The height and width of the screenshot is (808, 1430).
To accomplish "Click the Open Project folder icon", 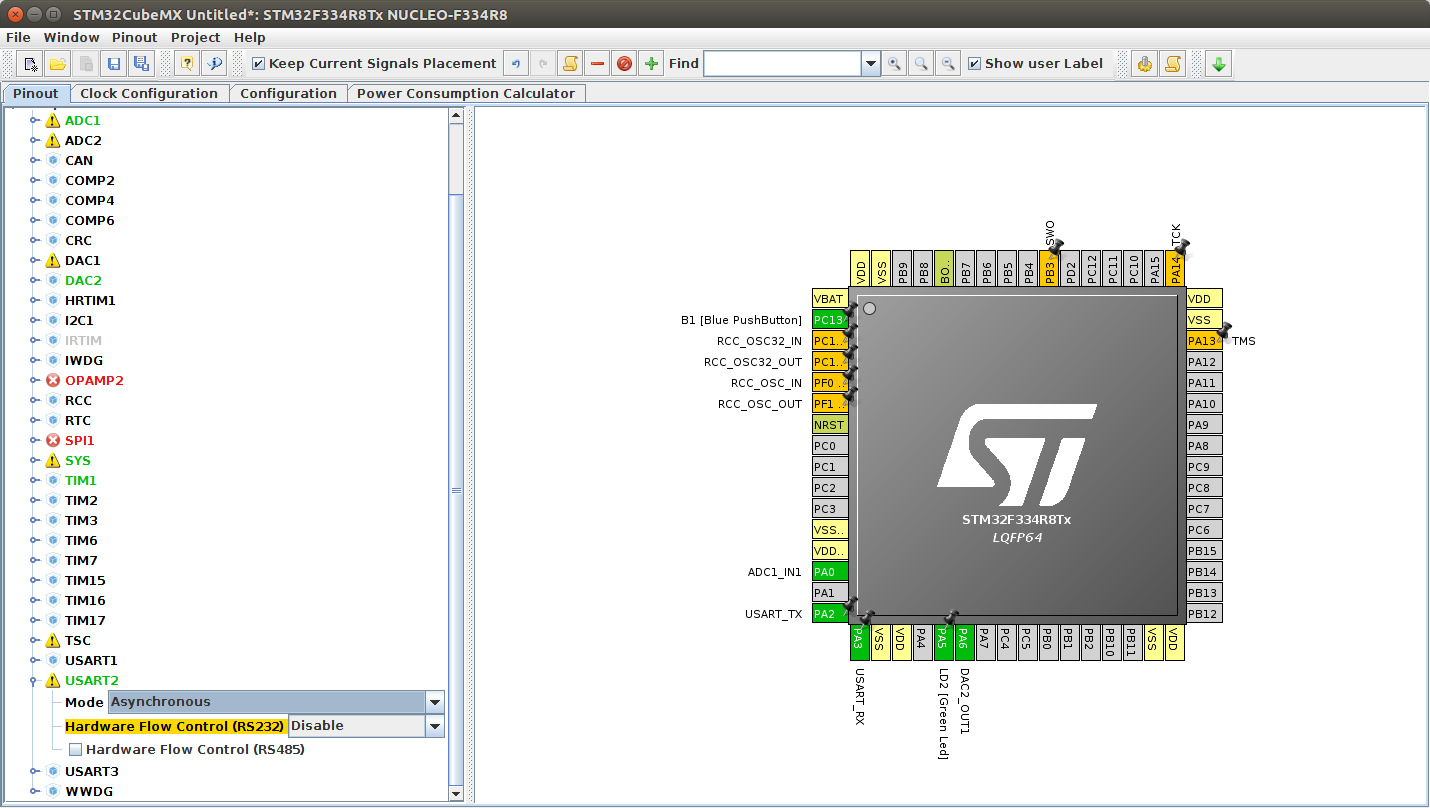I will tap(58, 64).
